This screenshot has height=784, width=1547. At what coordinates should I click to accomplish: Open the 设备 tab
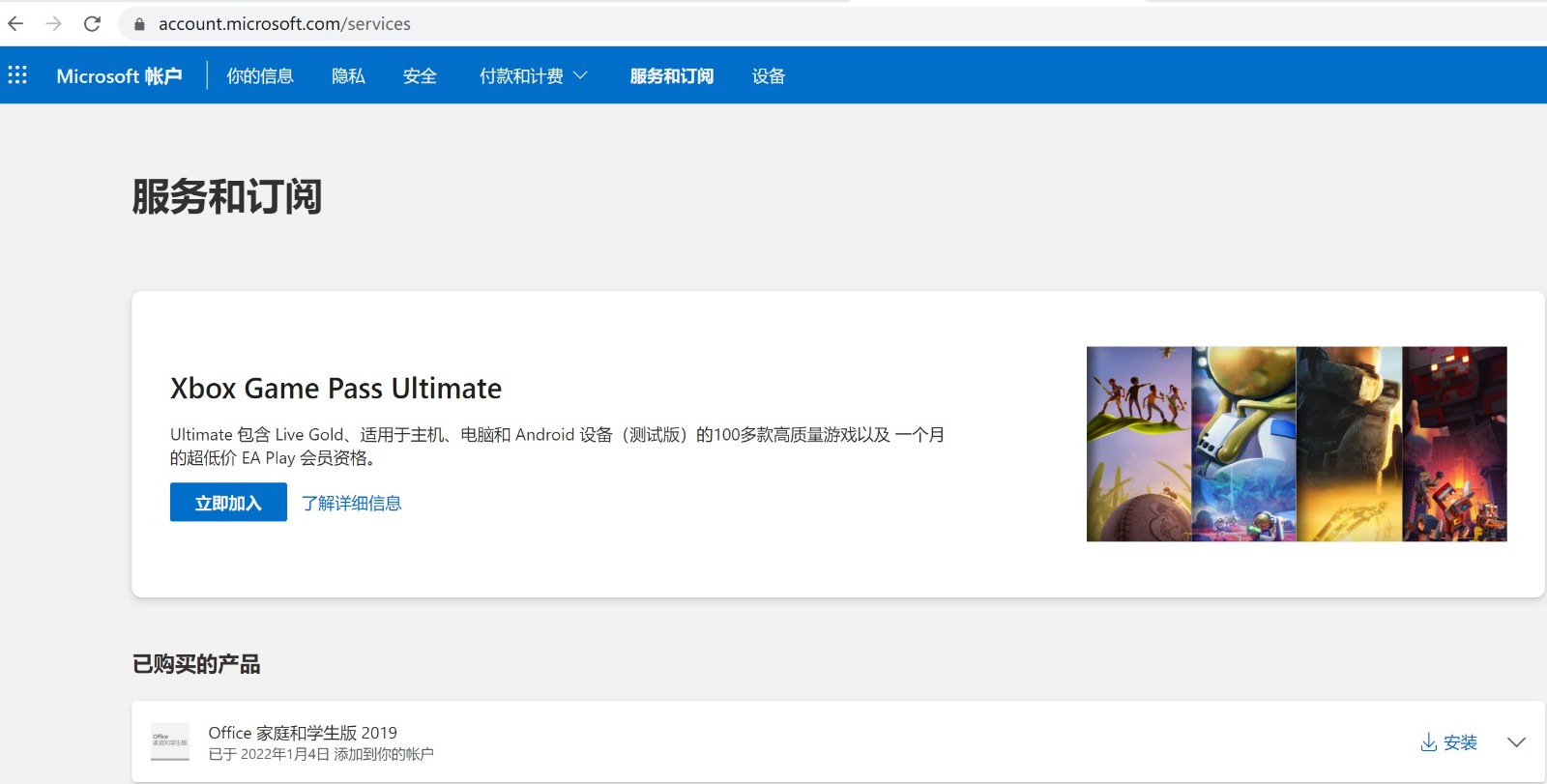769,76
